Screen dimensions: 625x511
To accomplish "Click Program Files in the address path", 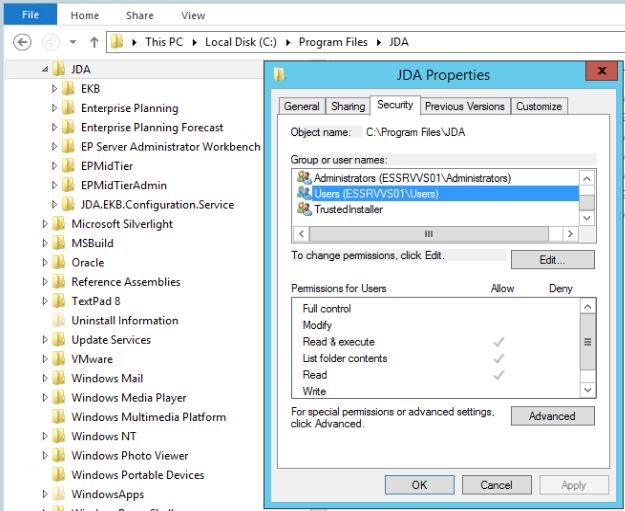I will [x=333, y=42].
